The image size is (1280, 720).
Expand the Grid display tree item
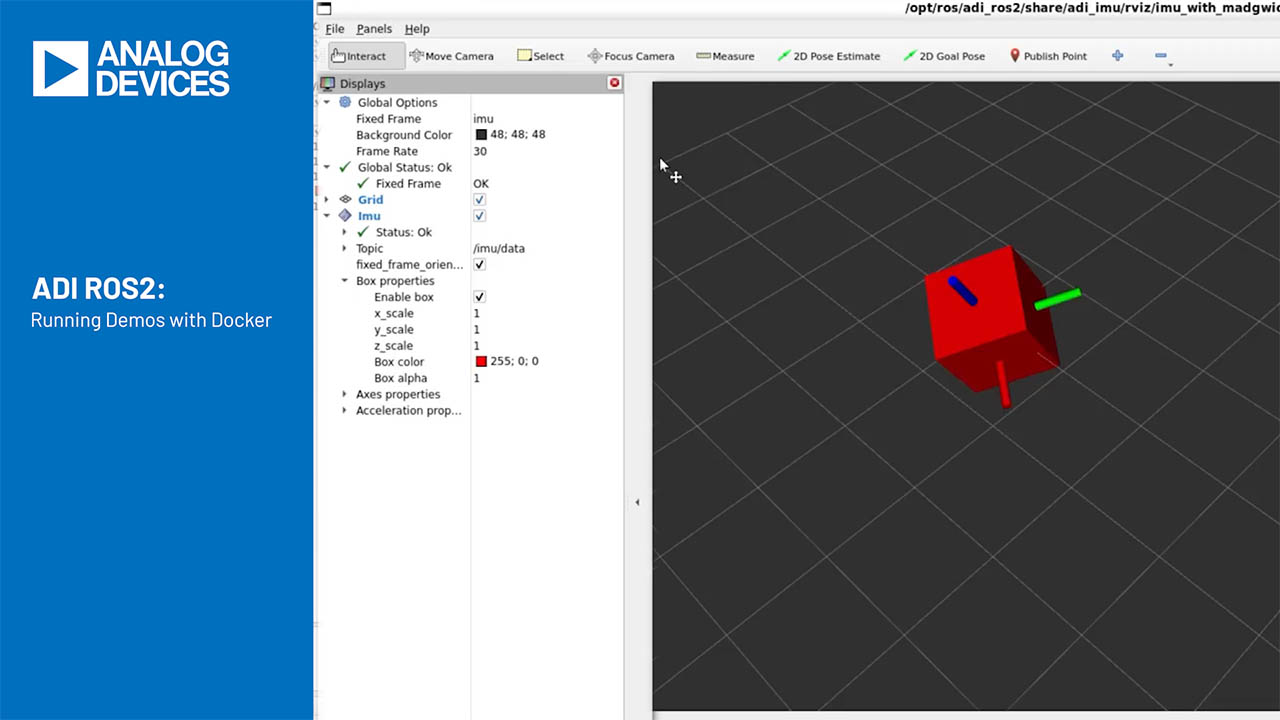pyautogui.click(x=327, y=200)
